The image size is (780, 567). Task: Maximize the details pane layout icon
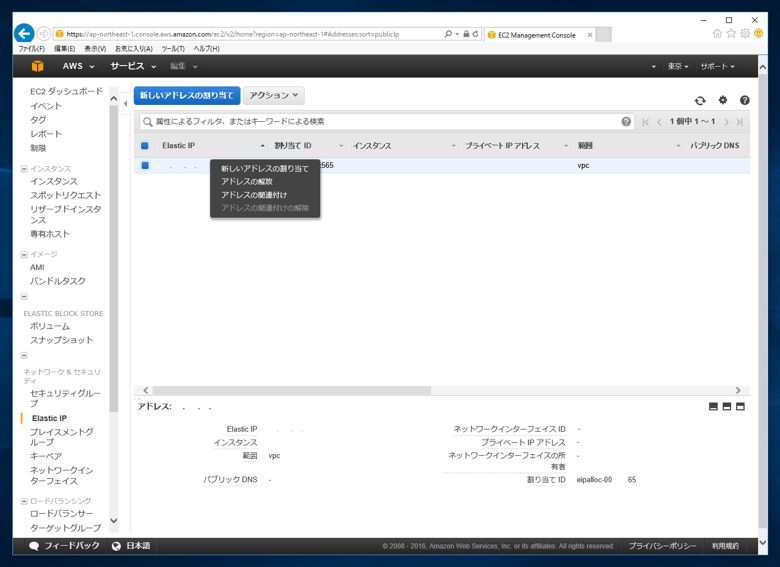[x=741, y=406]
